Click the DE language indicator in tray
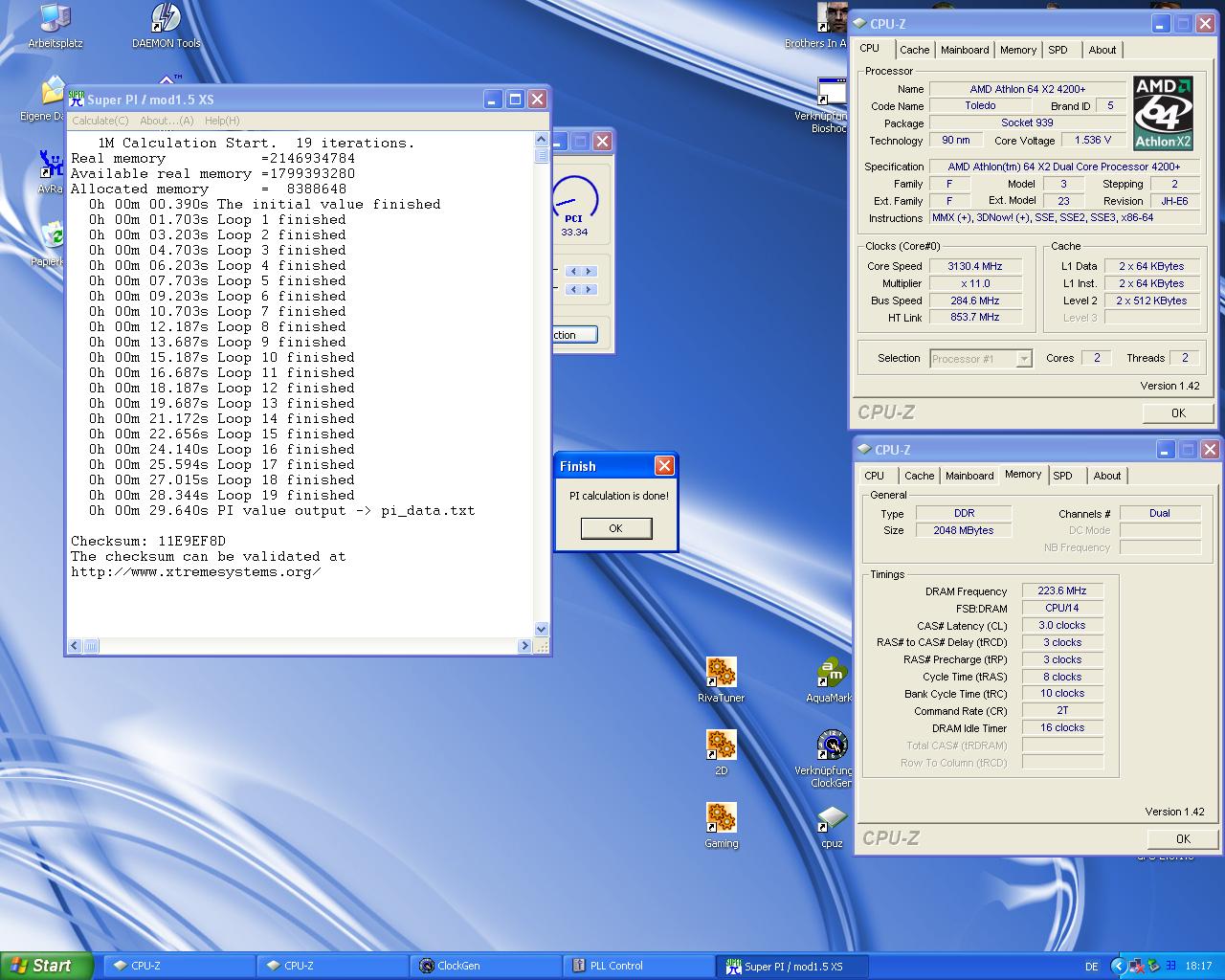The image size is (1225, 980). pyautogui.click(x=1092, y=967)
